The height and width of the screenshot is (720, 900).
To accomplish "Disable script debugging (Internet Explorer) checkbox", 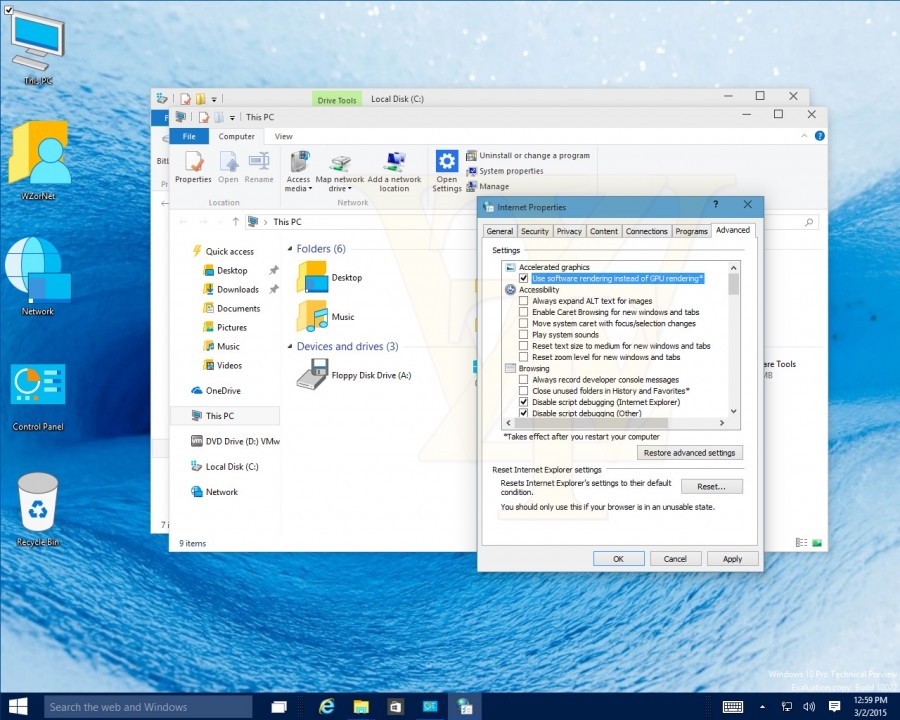I will [524, 402].
